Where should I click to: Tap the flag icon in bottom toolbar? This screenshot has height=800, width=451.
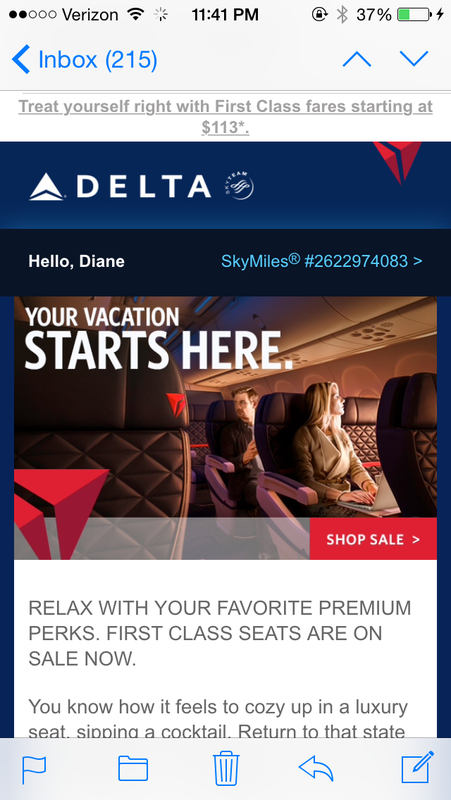point(34,769)
